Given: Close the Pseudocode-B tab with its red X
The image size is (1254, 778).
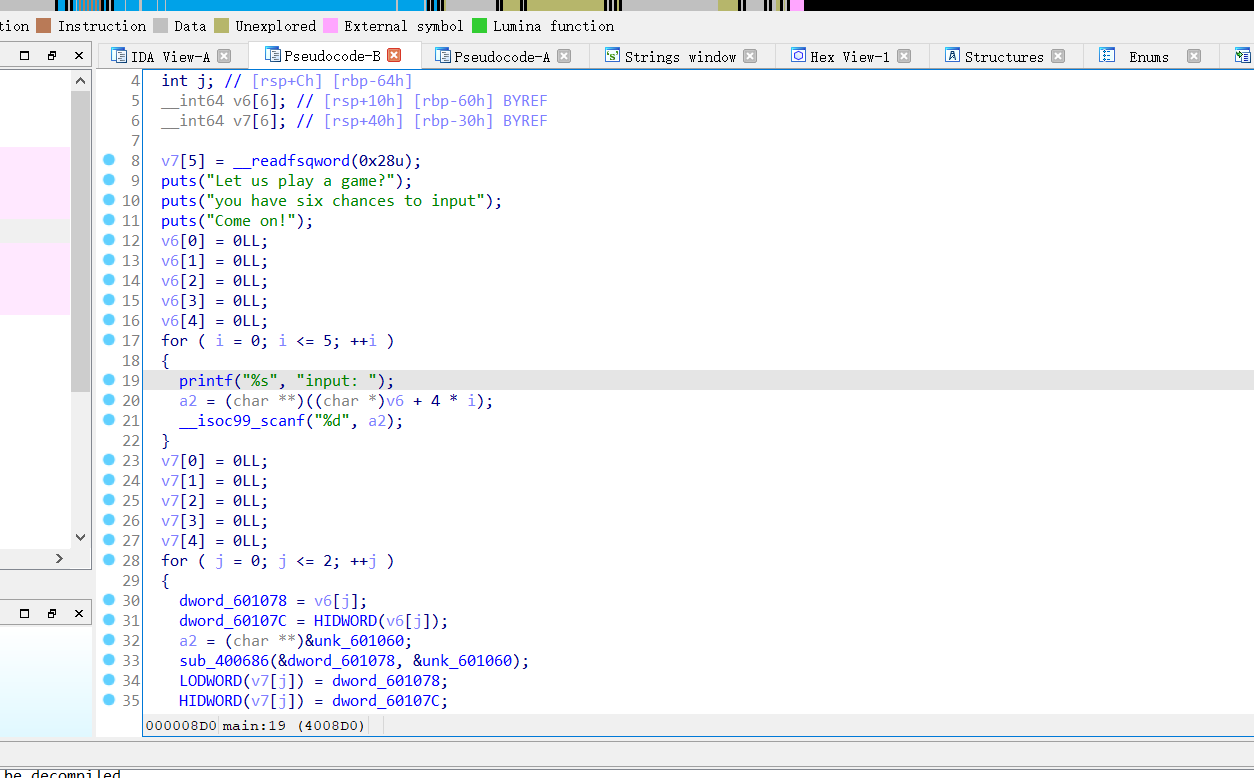Looking at the screenshot, I should pos(394,56).
